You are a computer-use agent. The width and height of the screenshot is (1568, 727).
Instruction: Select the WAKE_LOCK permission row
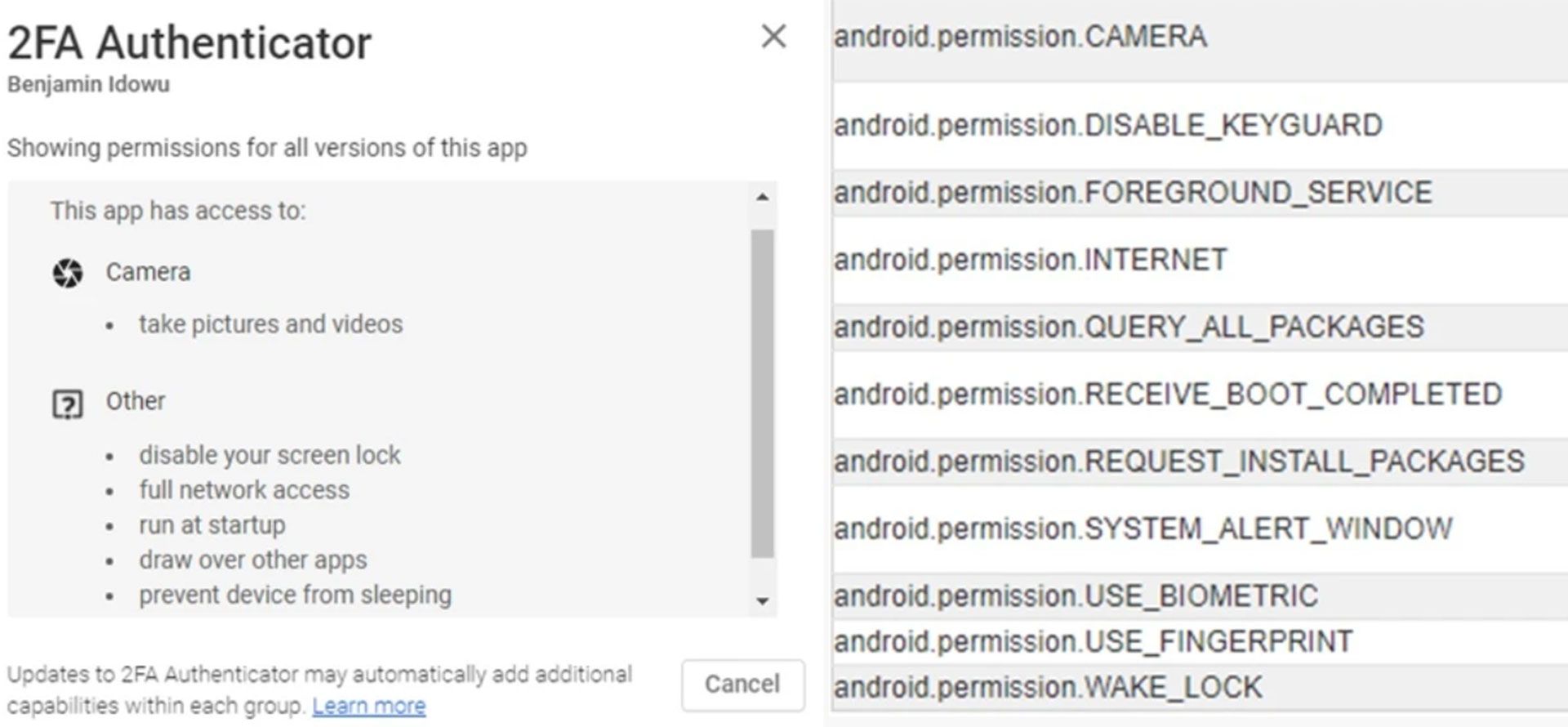click(x=1200, y=687)
